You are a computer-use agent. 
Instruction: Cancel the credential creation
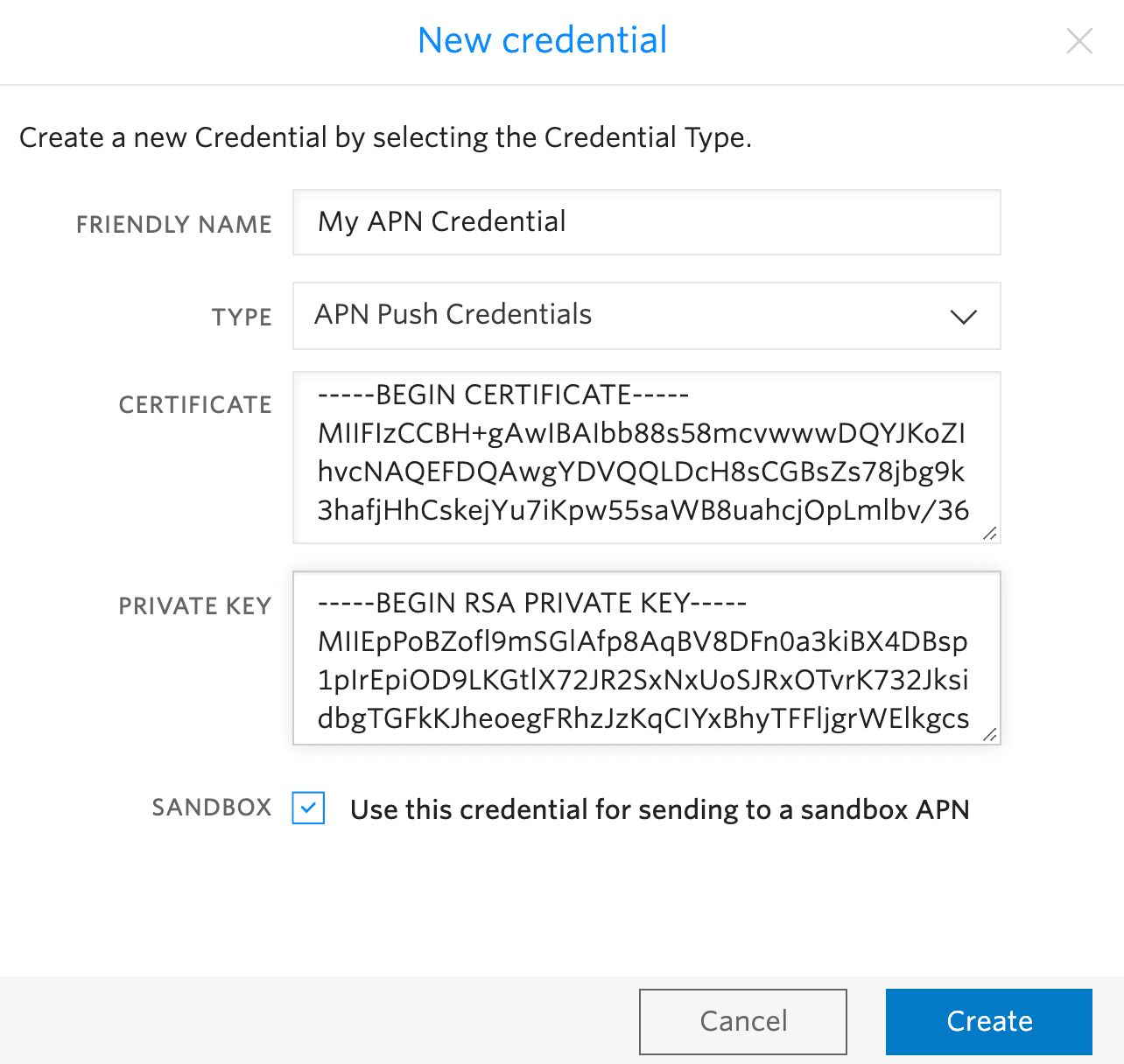(x=742, y=1021)
